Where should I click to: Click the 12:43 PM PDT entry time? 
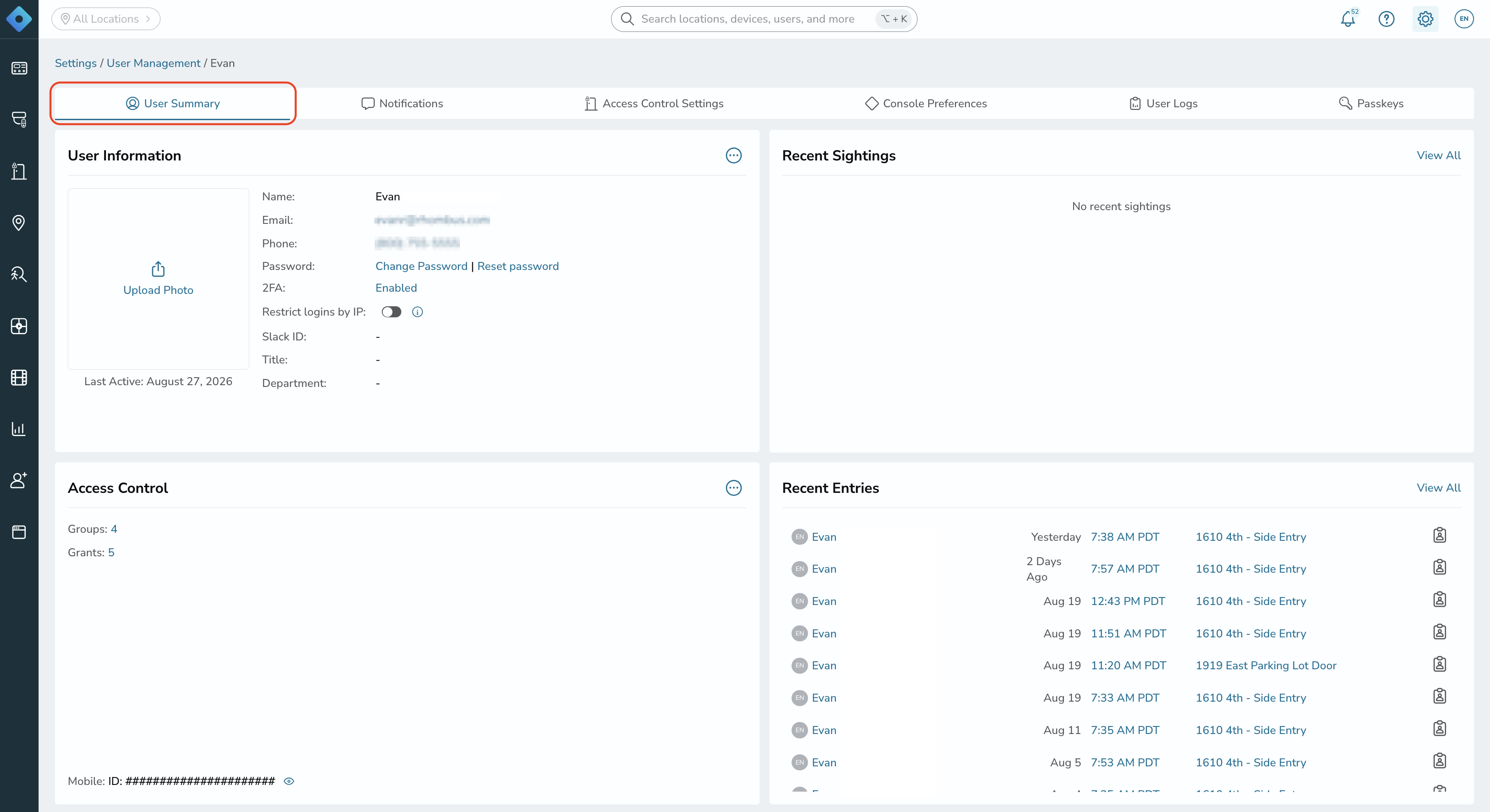(x=1127, y=601)
